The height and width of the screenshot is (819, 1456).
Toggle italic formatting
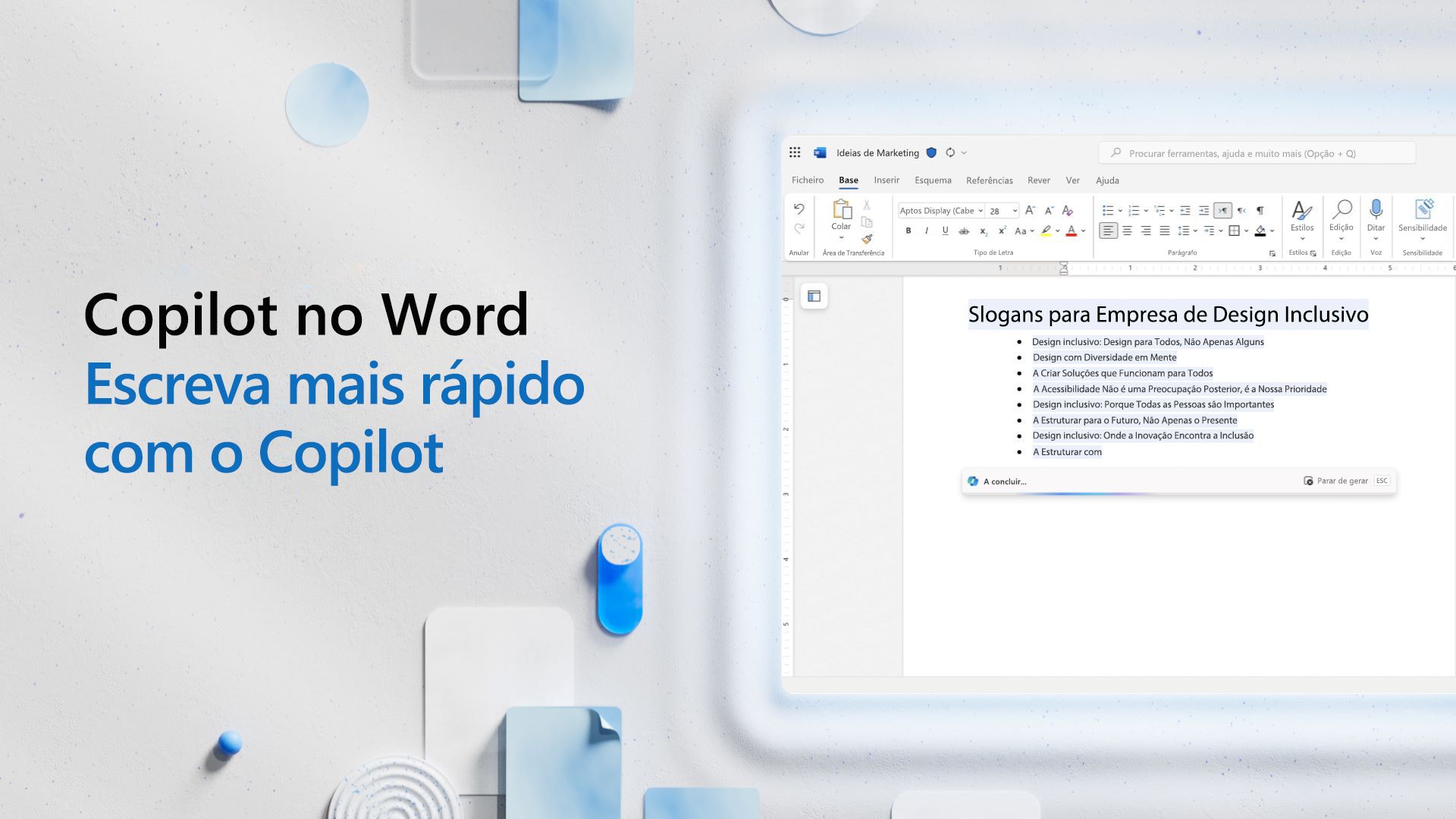(x=927, y=231)
